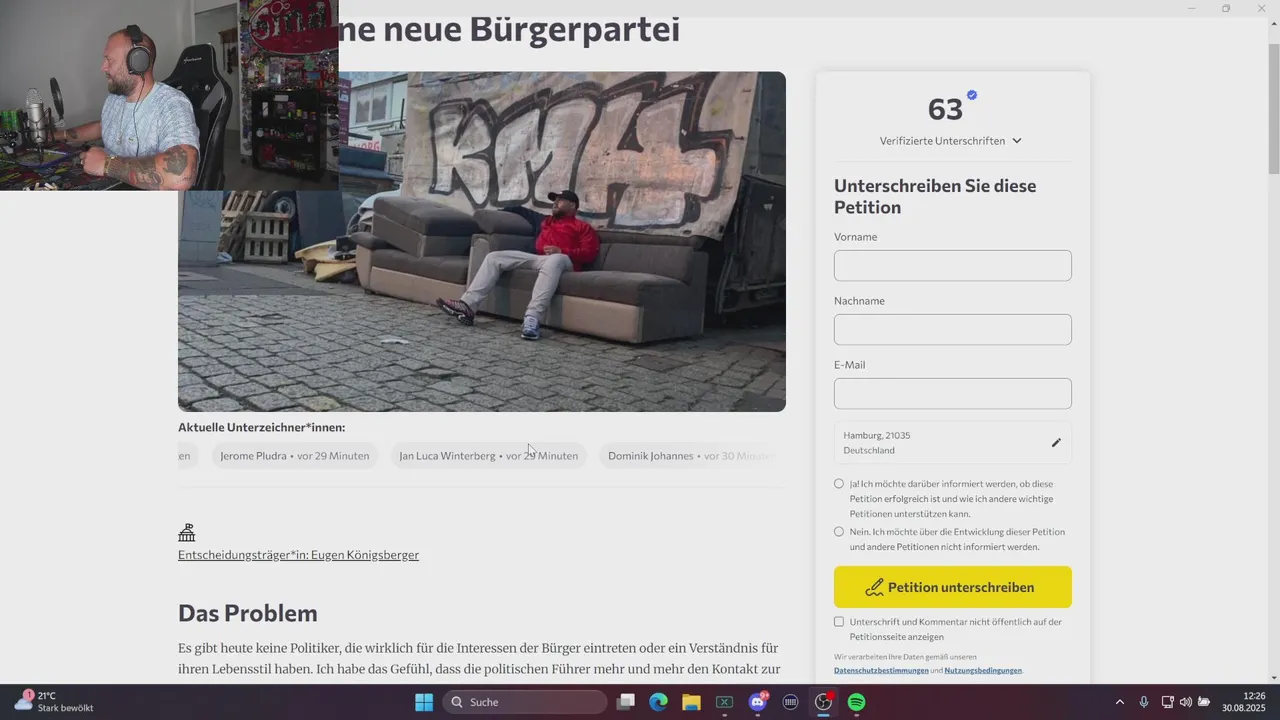The height and width of the screenshot is (720, 1280).
Task: Click the battery icon in system tray
Action: coord(1204,702)
